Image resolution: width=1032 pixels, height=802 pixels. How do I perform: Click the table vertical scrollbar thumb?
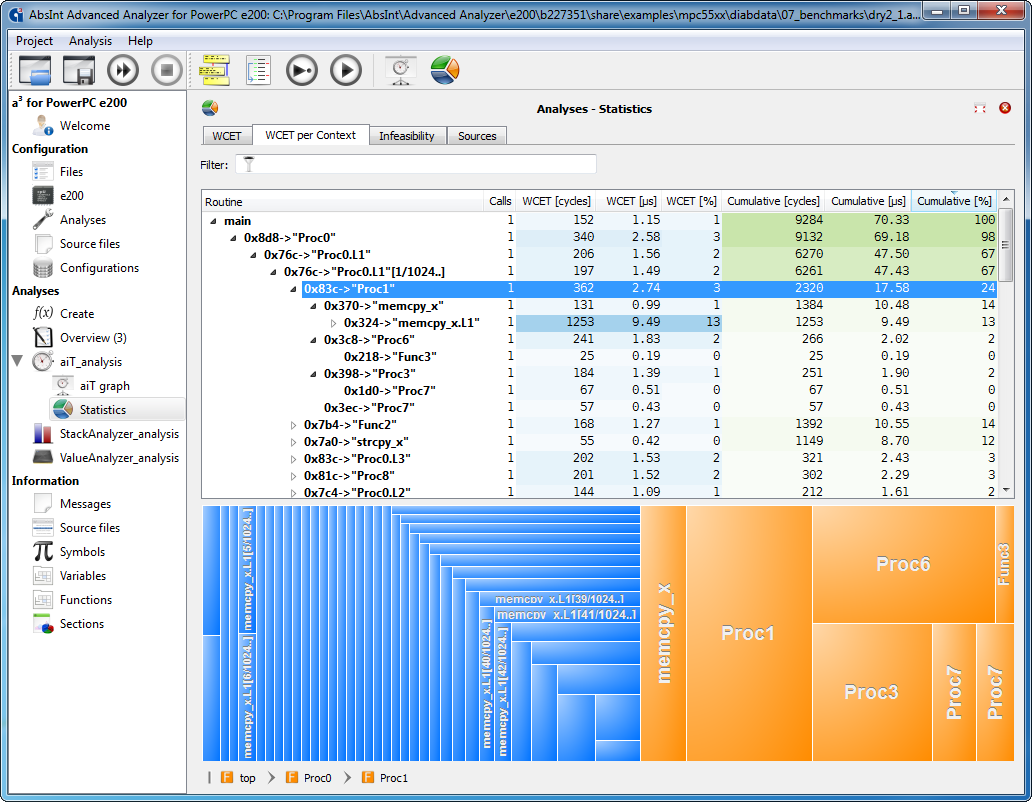(1005, 244)
